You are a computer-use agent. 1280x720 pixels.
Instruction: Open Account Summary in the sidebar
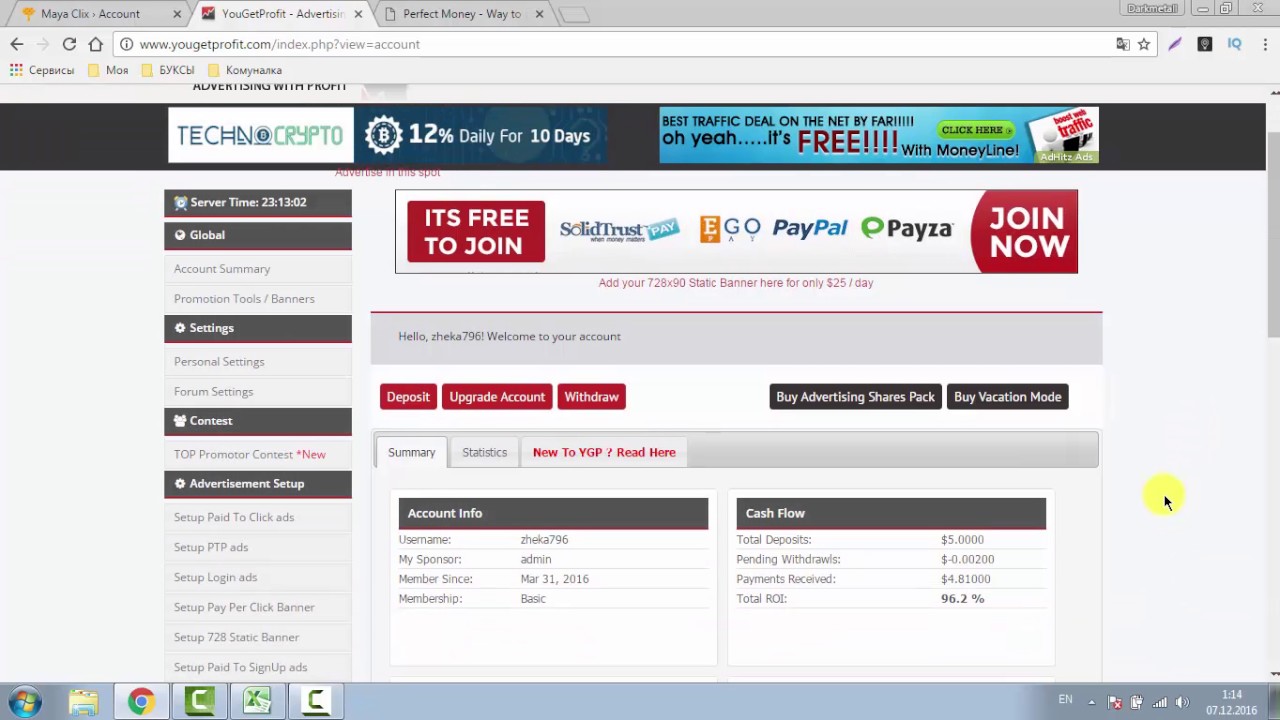point(222,269)
